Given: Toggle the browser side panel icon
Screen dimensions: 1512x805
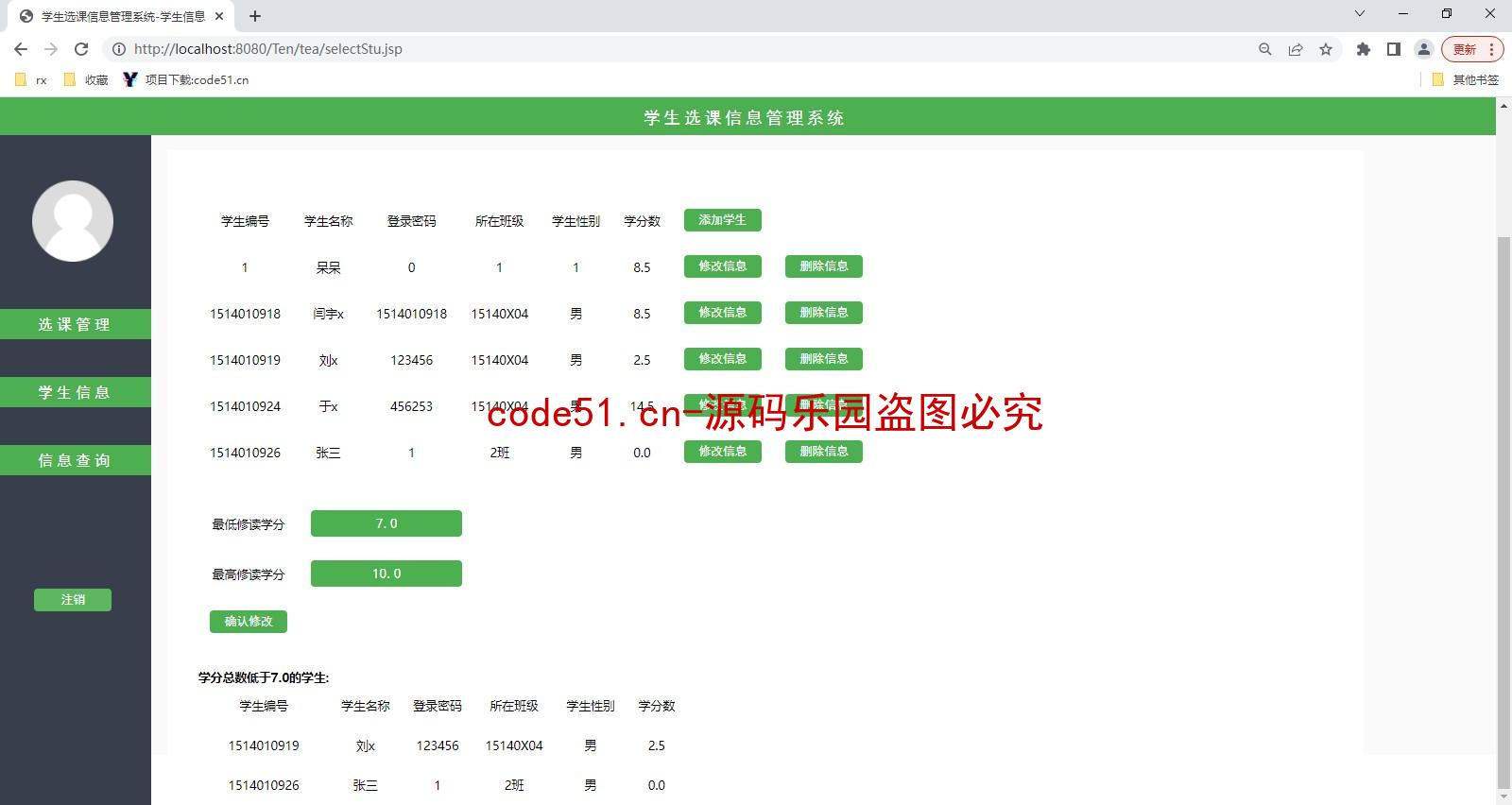Looking at the screenshot, I should coord(1393,49).
